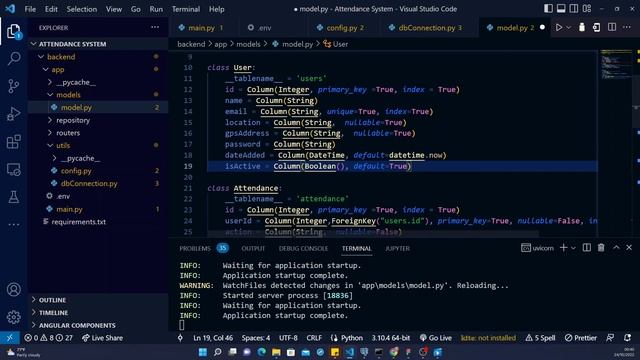640x360 pixels.
Task: Close the terminal panel
Action: click(x=629, y=248)
